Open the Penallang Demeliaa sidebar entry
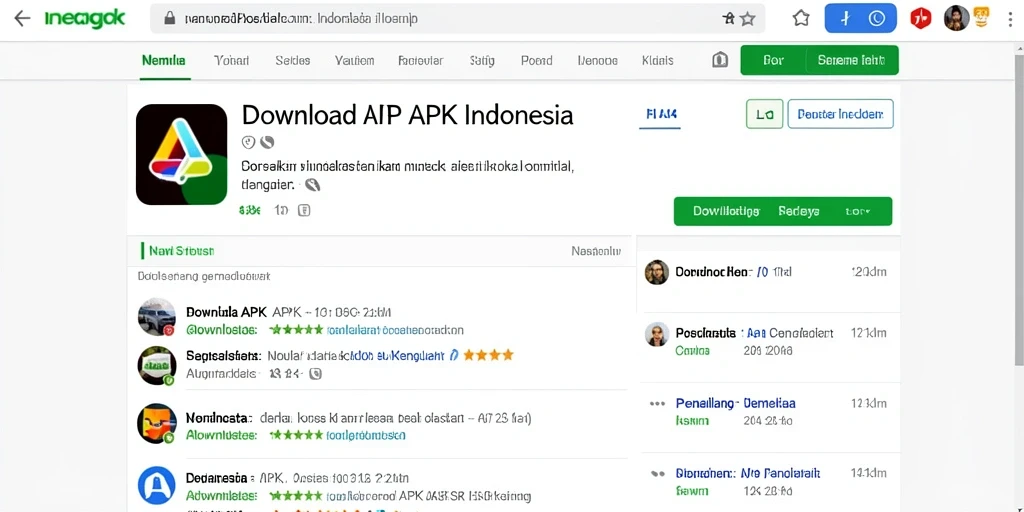 pos(768,412)
